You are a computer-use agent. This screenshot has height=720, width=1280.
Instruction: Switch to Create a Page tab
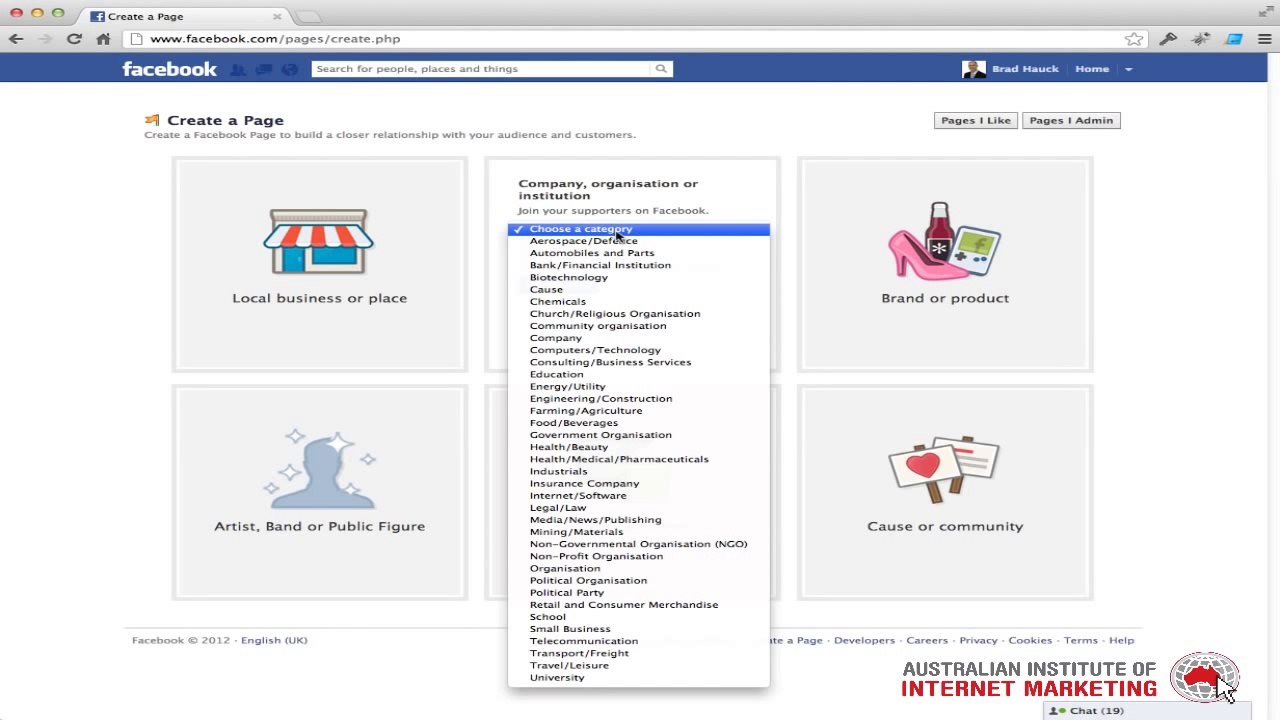click(x=186, y=16)
